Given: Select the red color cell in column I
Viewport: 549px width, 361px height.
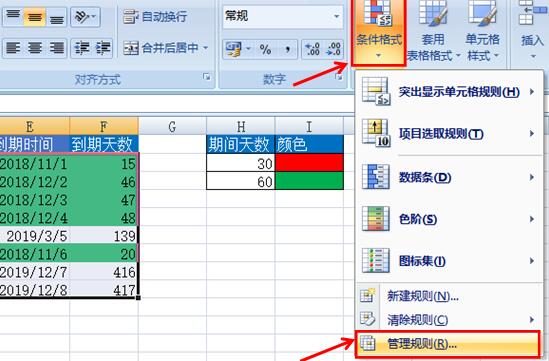Looking at the screenshot, I should tap(309, 163).
